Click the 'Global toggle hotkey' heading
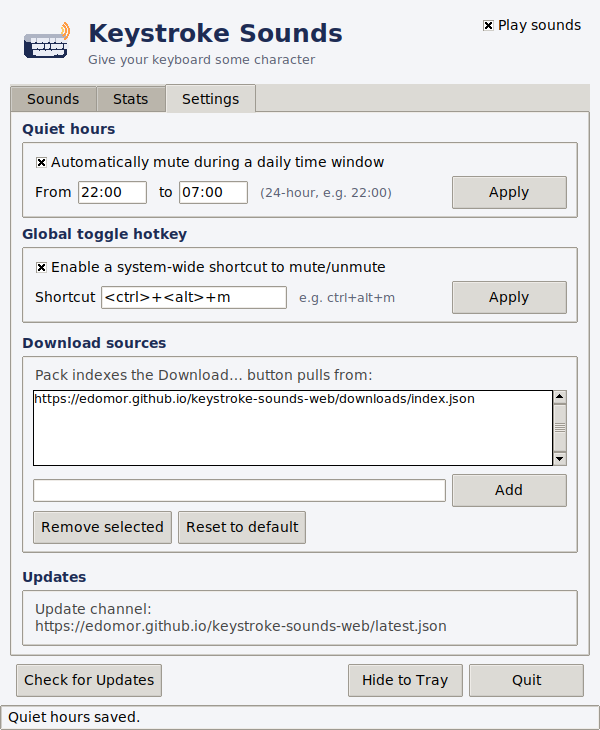 [105, 234]
